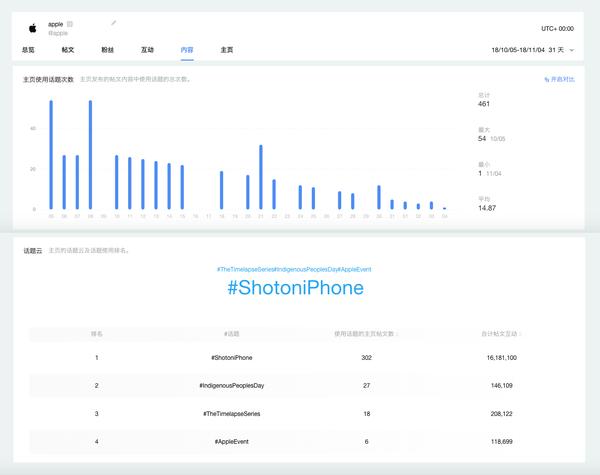The height and width of the screenshot is (475, 600).
Task: Click the 开启对比 compare link
Action: pos(559,79)
